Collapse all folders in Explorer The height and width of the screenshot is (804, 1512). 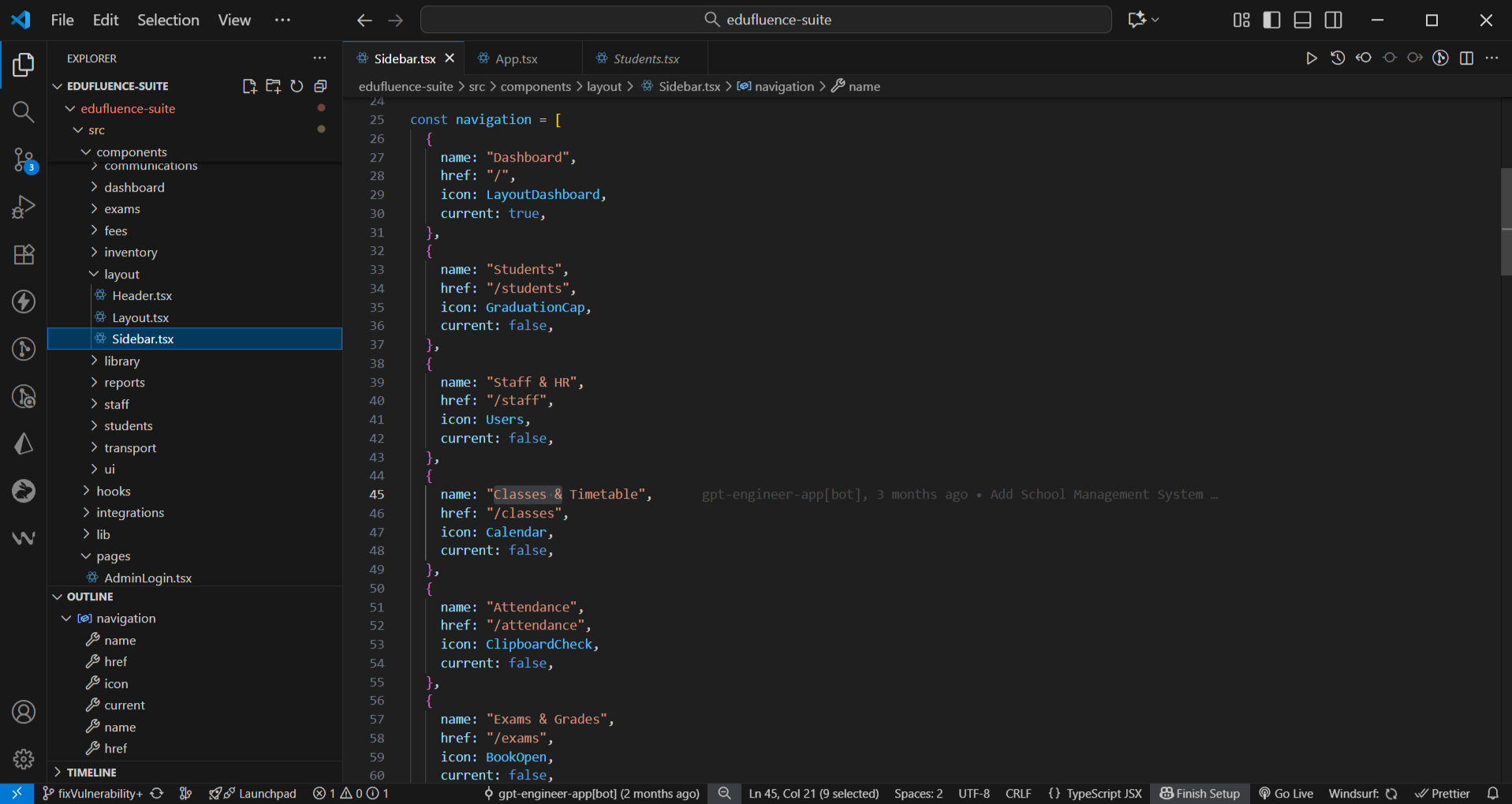[320, 86]
